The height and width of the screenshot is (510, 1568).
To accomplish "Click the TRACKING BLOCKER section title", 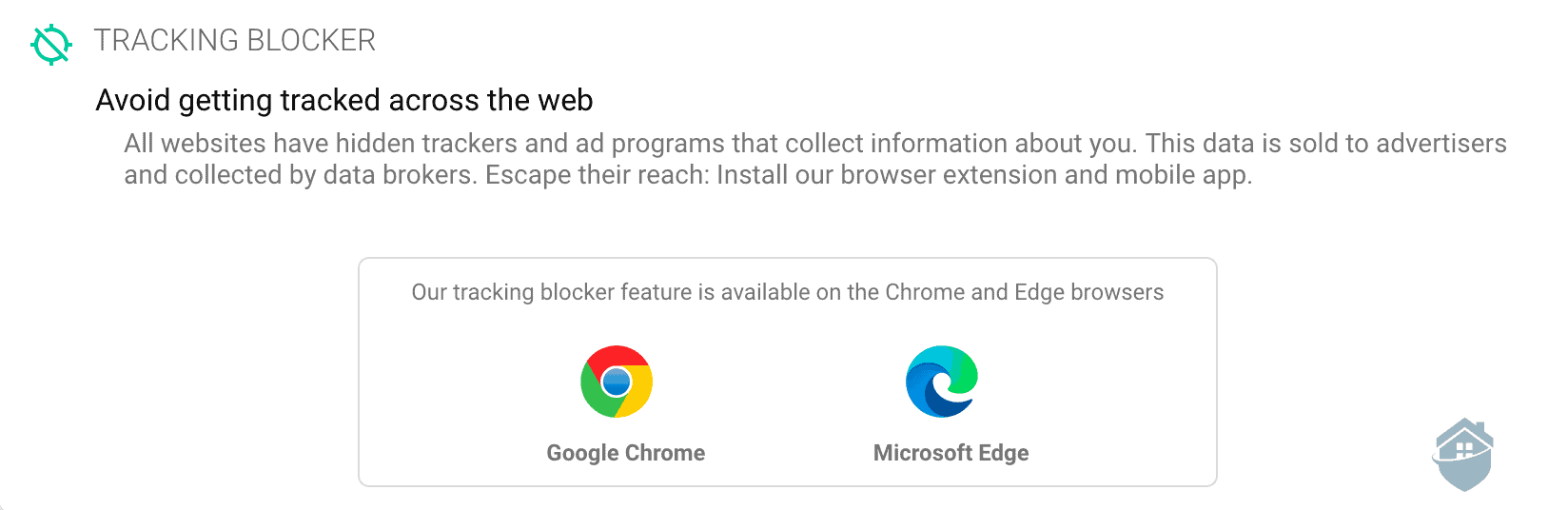I will [235, 41].
